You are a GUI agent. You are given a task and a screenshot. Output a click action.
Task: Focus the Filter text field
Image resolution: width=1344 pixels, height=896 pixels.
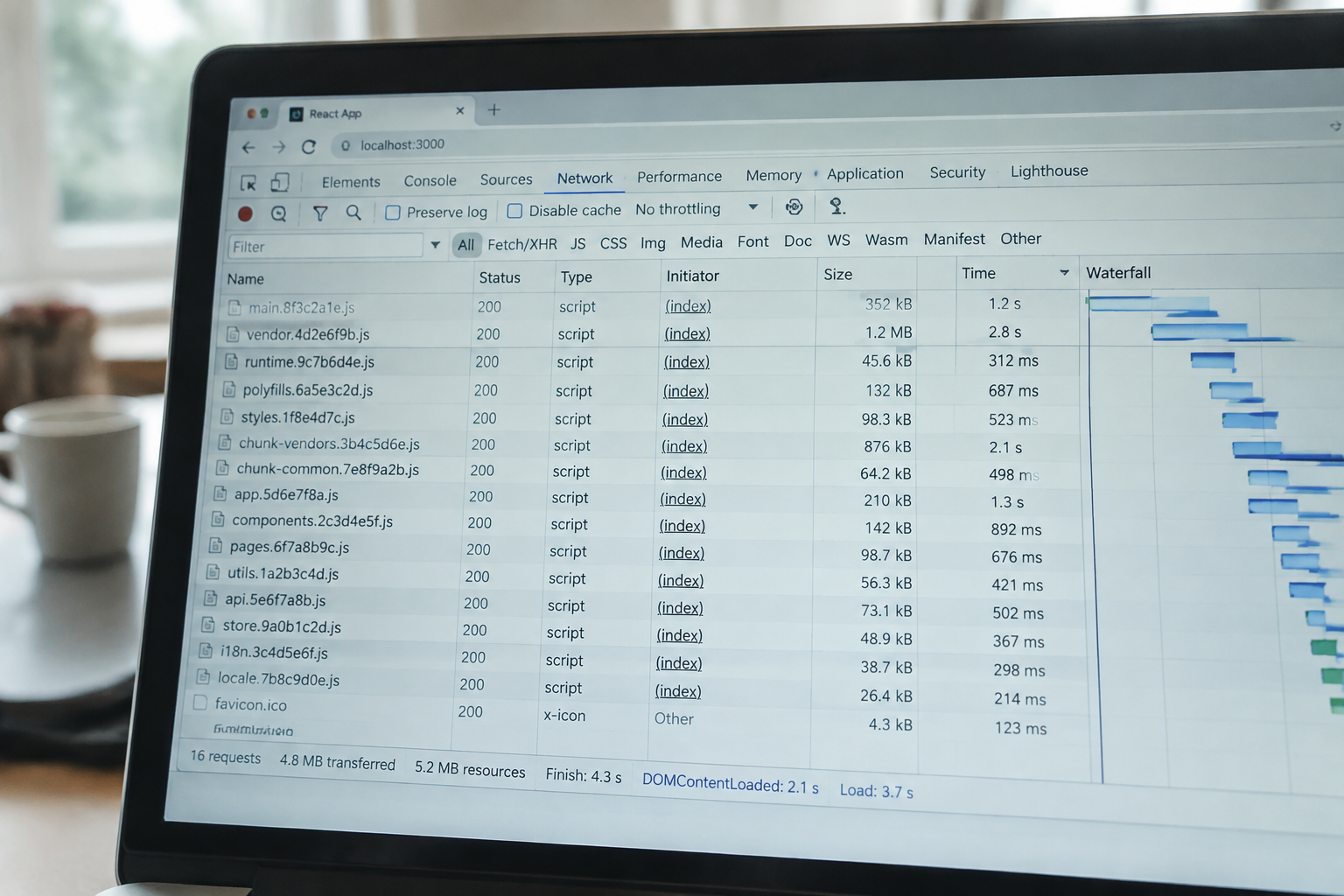point(325,247)
